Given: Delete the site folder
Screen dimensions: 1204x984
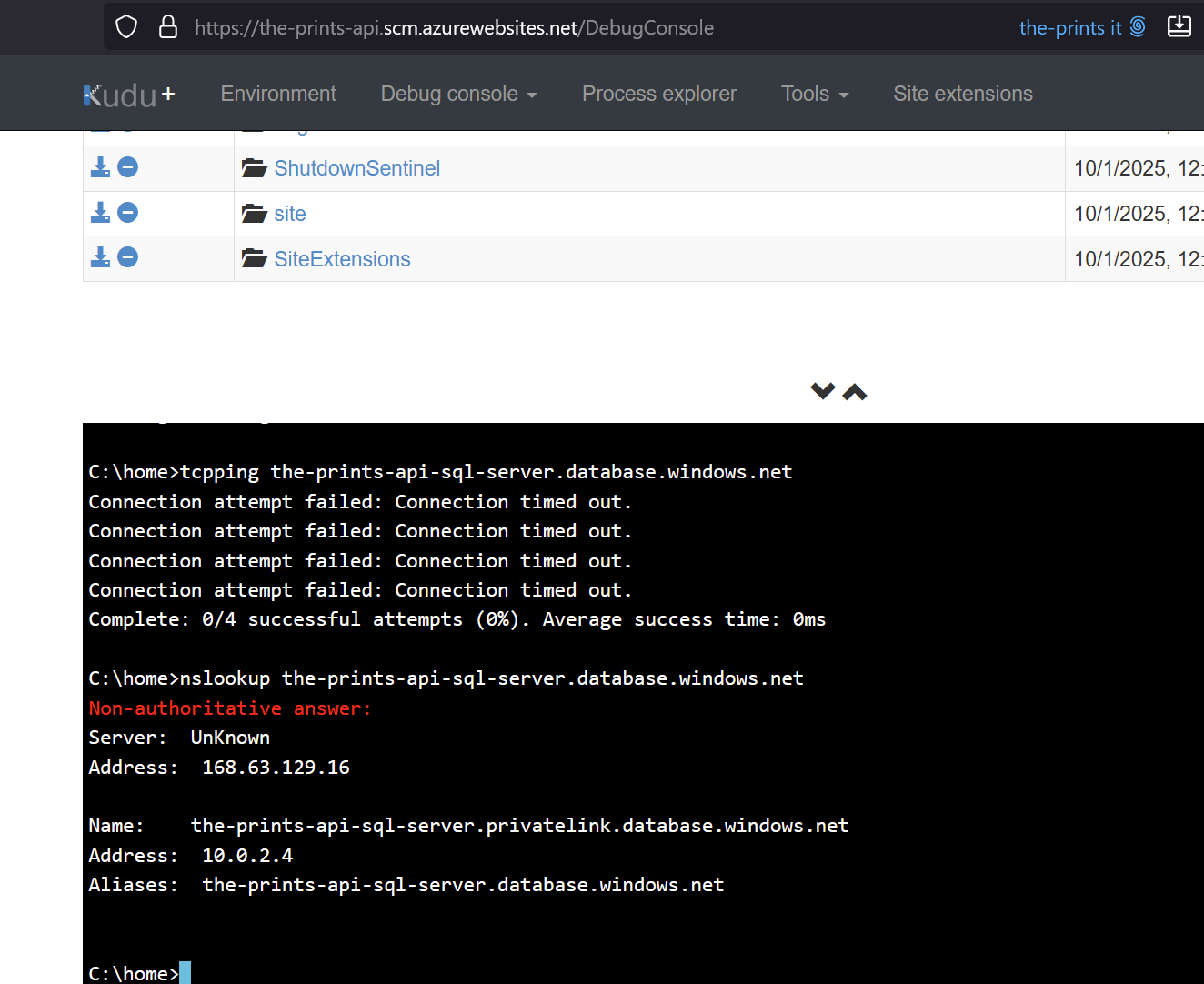Looking at the screenshot, I should tap(128, 213).
